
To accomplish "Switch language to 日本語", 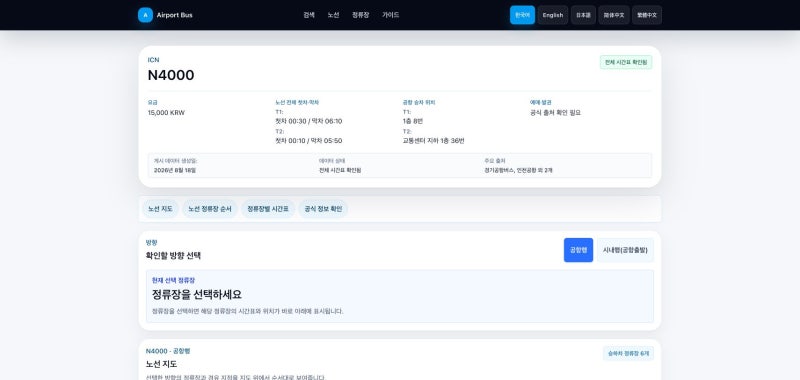I will pos(583,15).
